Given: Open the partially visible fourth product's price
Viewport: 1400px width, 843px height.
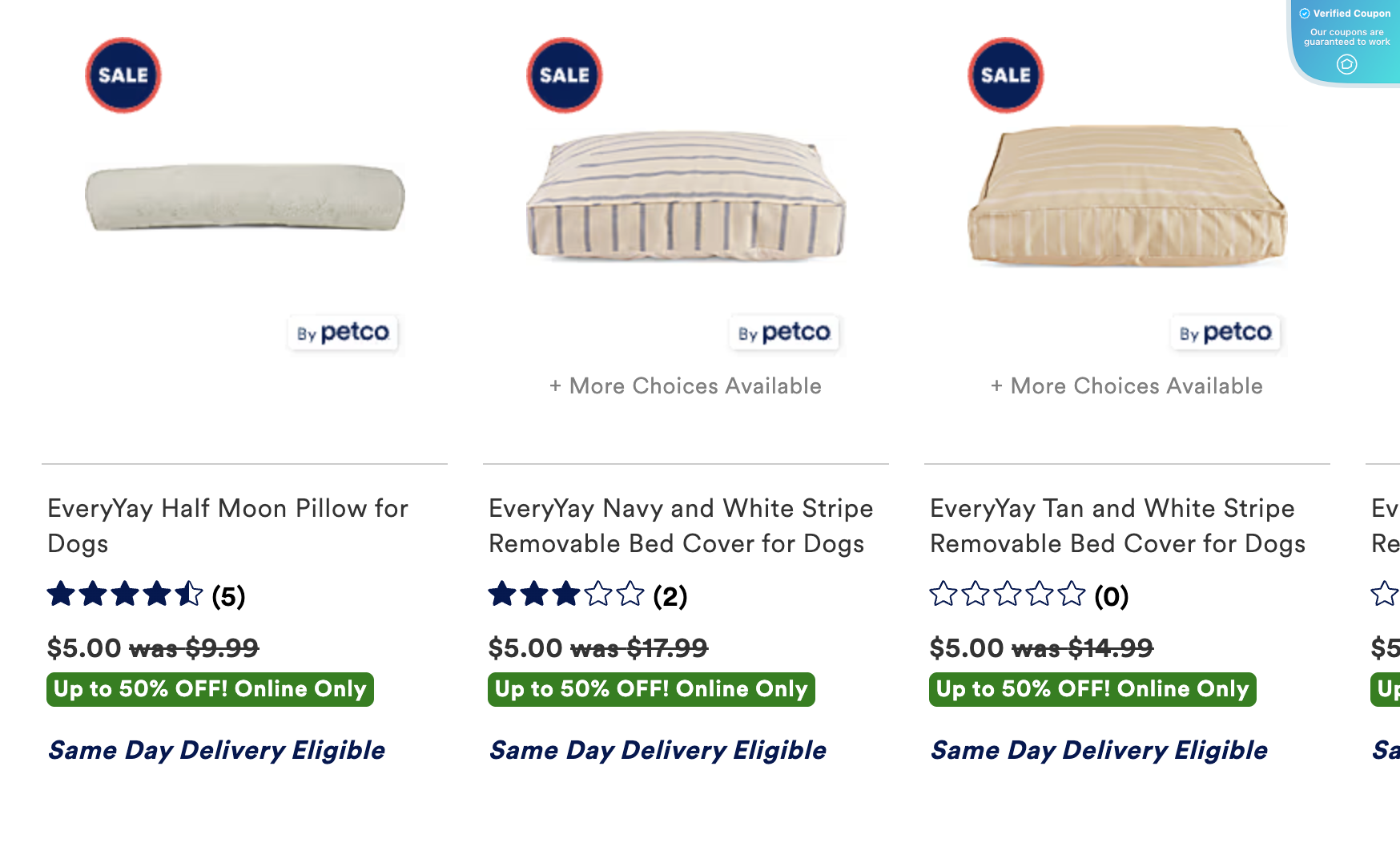Looking at the screenshot, I should pyautogui.click(x=1387, y=647).
